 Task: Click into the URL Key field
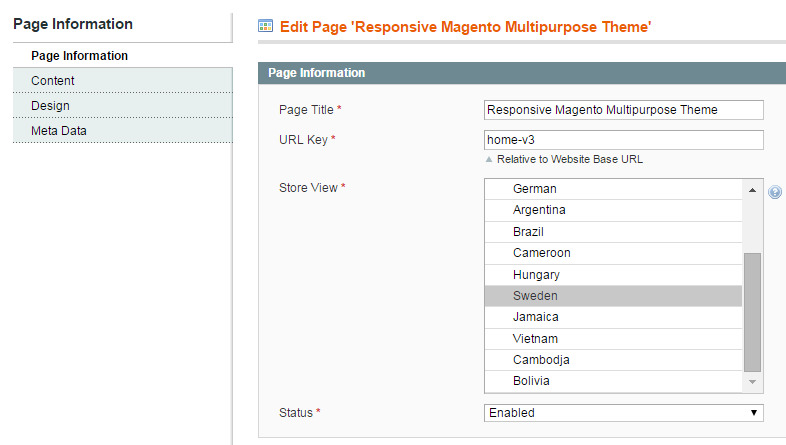(x=624, y=140)
